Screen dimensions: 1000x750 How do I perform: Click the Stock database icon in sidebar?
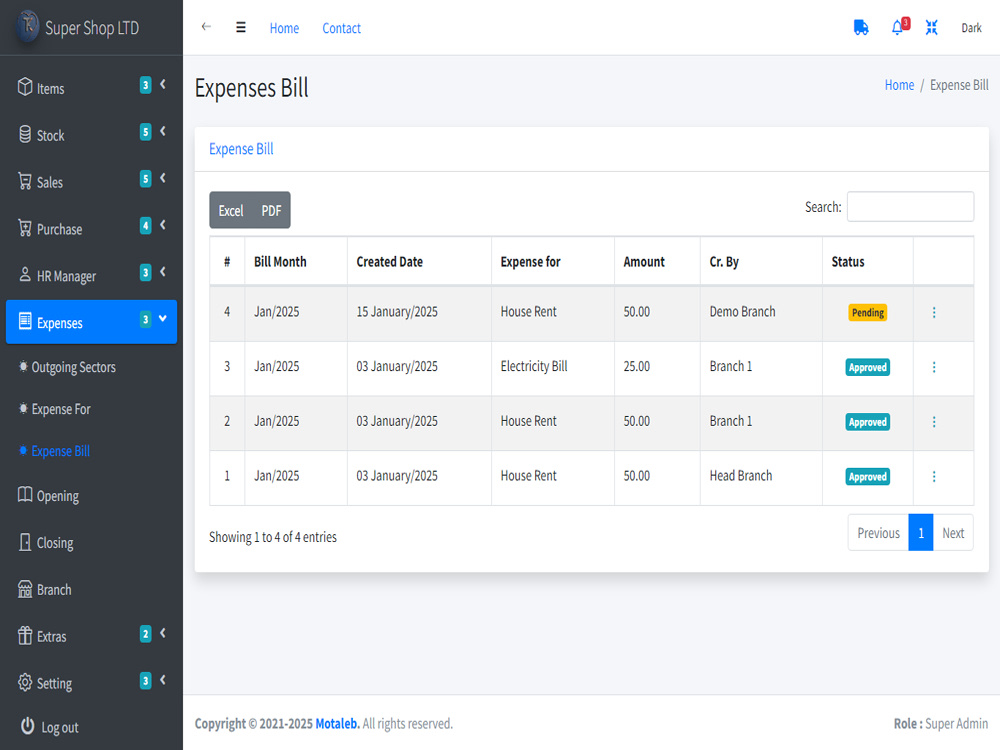point(25,134)
